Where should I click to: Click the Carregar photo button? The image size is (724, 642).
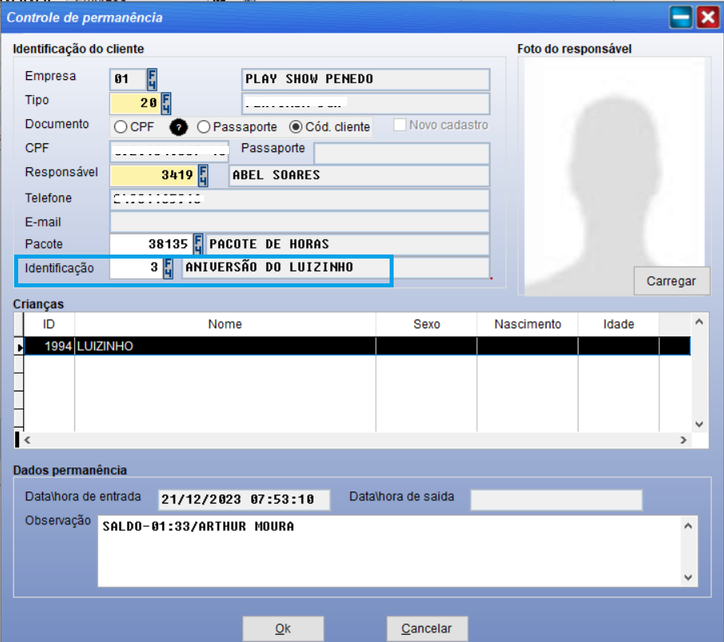[x=671, y=281]
